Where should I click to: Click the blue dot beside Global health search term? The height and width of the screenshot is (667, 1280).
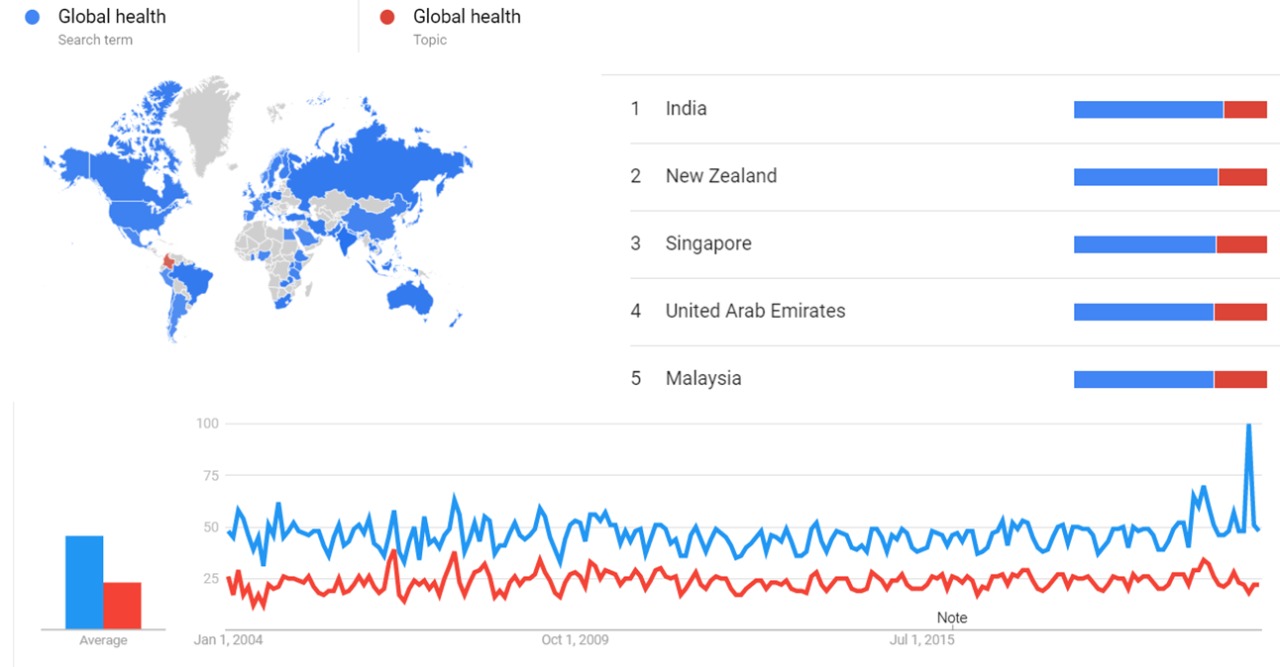32,17
